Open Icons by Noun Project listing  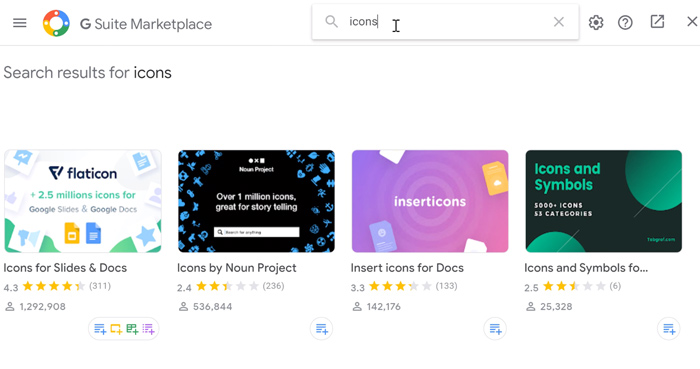237,268
